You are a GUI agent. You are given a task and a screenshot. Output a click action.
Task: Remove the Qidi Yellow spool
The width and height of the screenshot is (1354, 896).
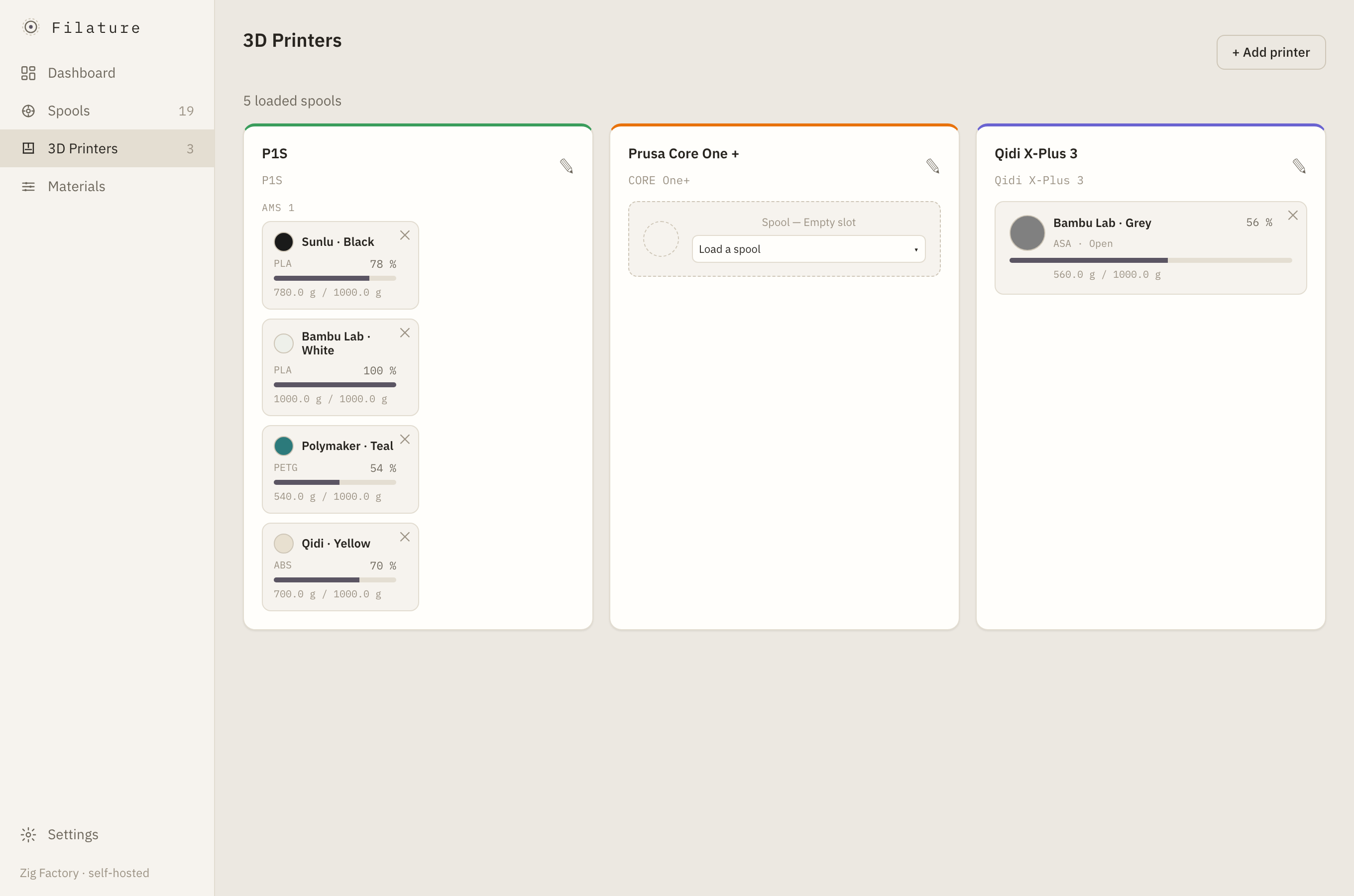[x=405, y=537]
